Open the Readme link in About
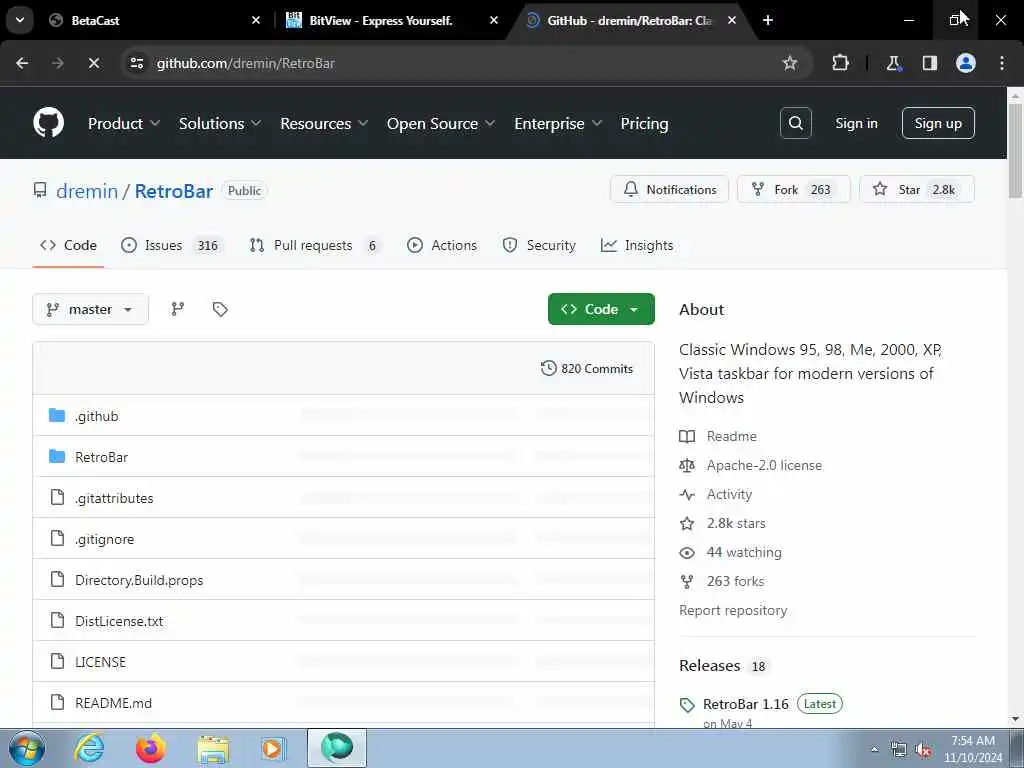 (x=731, y=436)
